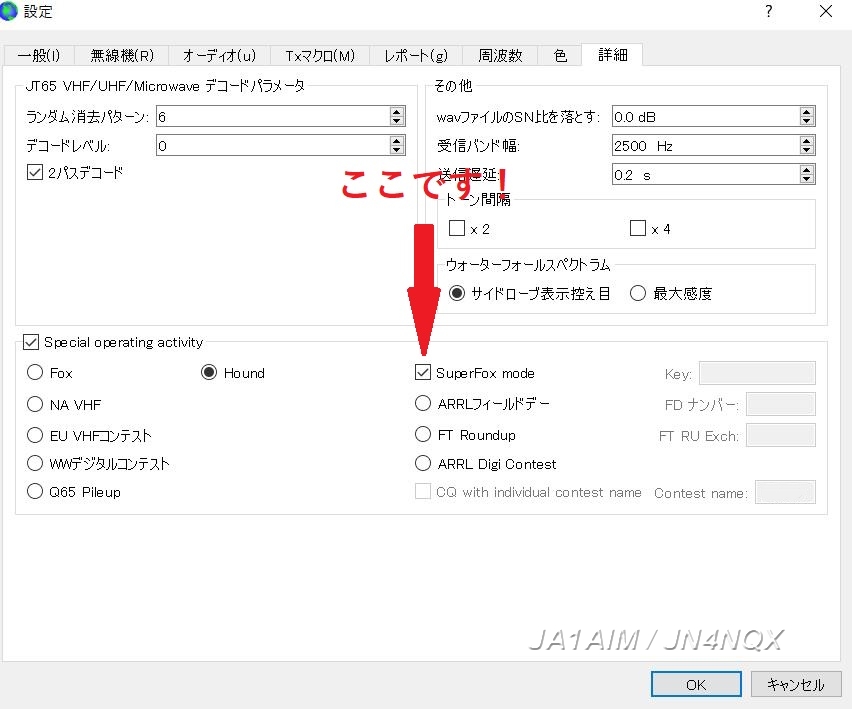This screenshot has width=852, height=709.
Task: Switch to the 色 tab
Action: click(559, 55)
